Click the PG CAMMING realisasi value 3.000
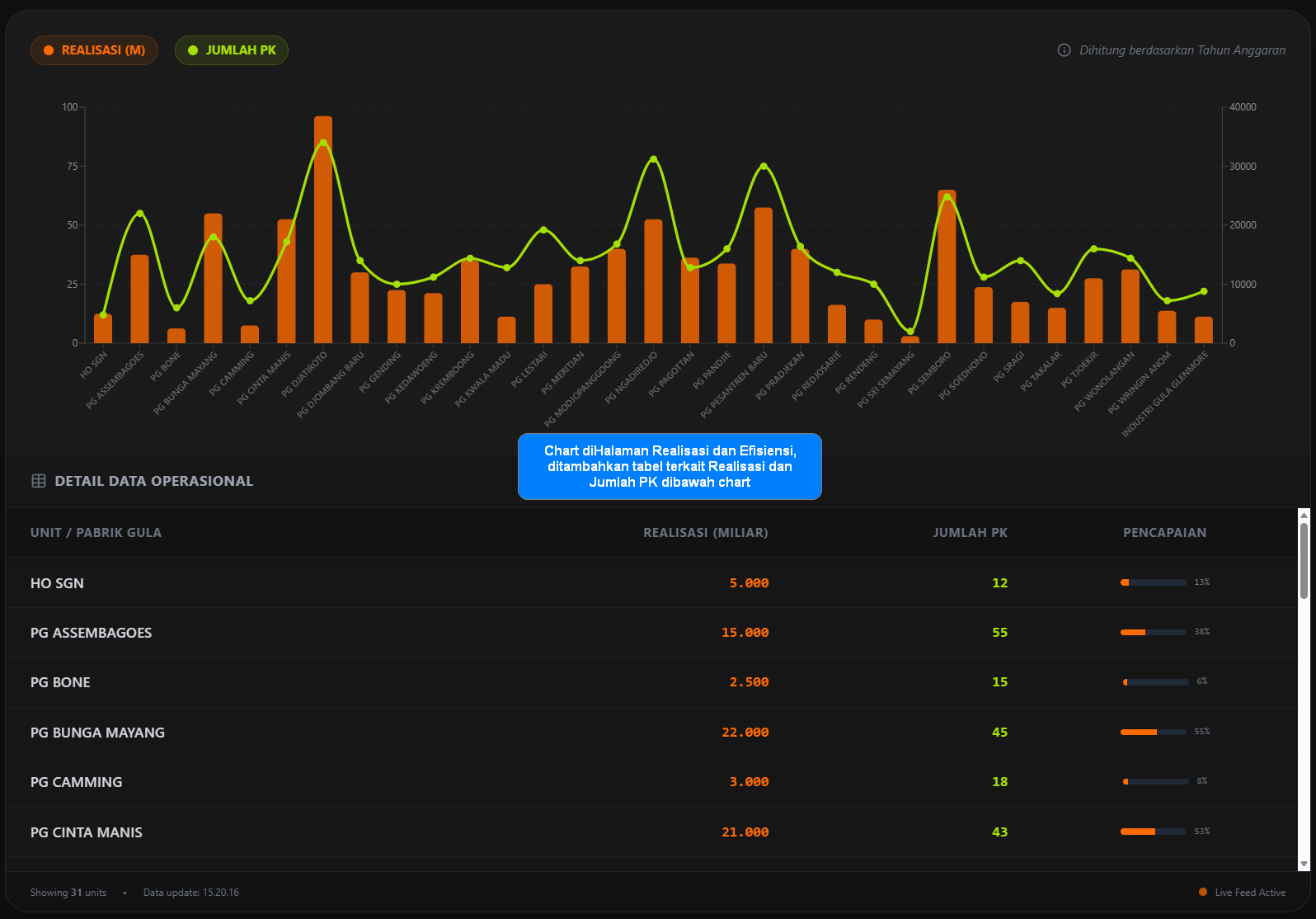The height and width of the screenshot is (919, 1316). (749, 782)
